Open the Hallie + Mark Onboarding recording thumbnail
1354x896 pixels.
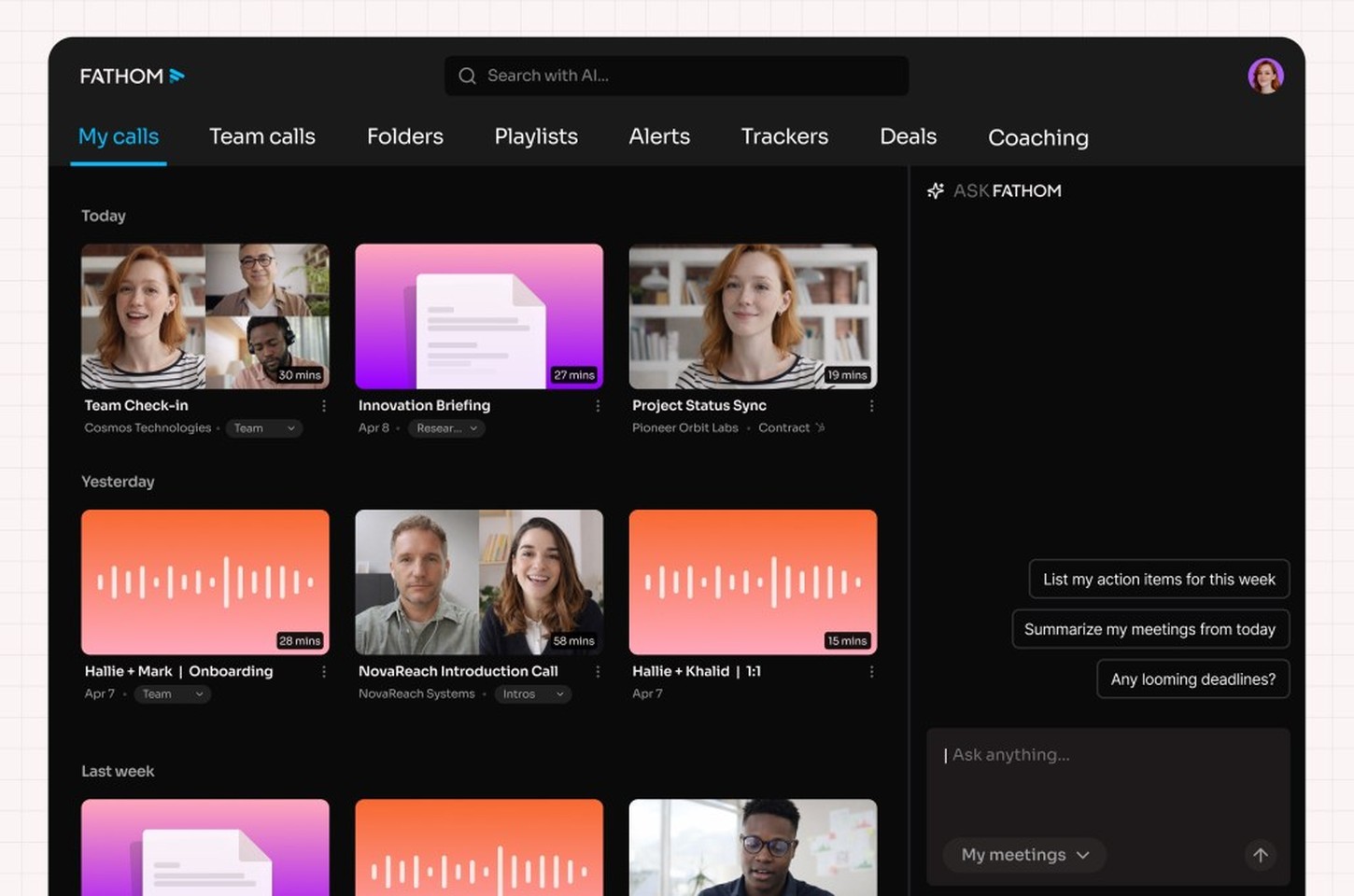click(205, 581)
